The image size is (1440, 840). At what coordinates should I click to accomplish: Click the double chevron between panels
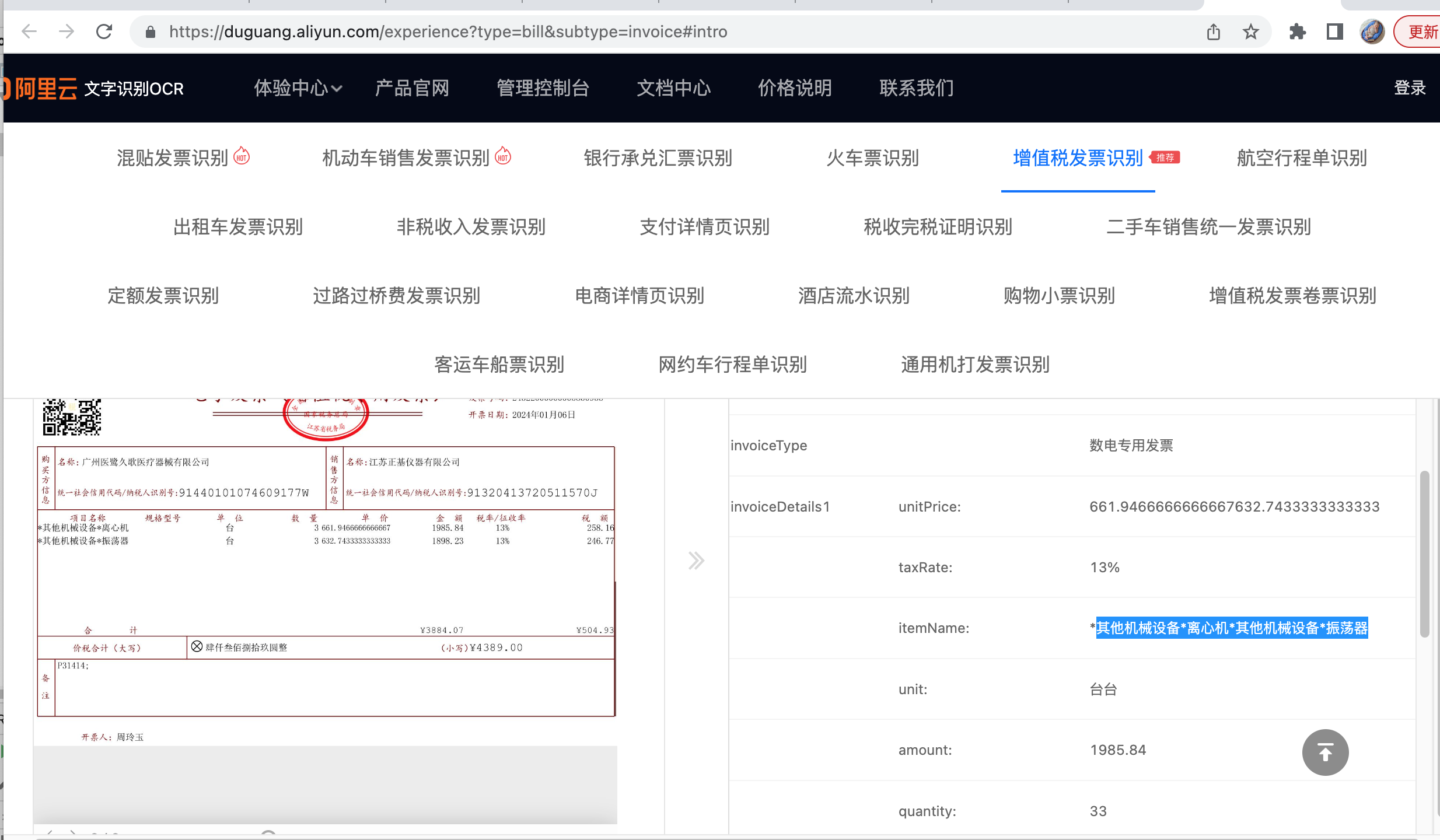click(695, 561)
